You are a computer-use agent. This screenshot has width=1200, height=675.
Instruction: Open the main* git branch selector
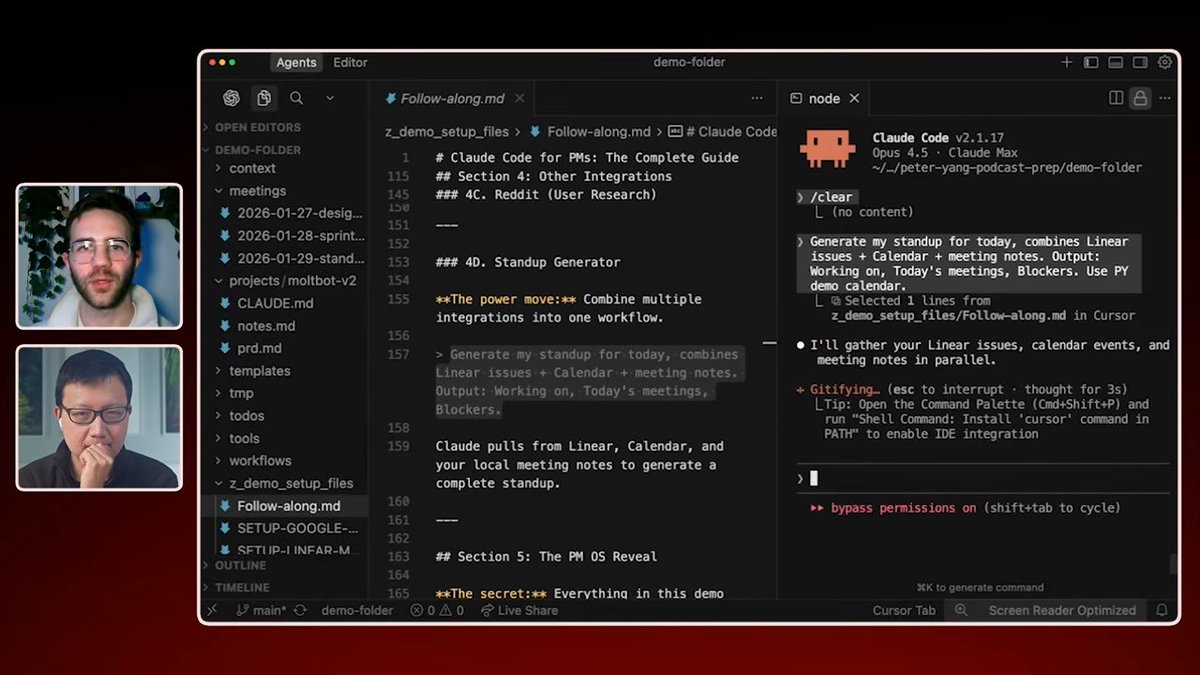click(261, 610)
